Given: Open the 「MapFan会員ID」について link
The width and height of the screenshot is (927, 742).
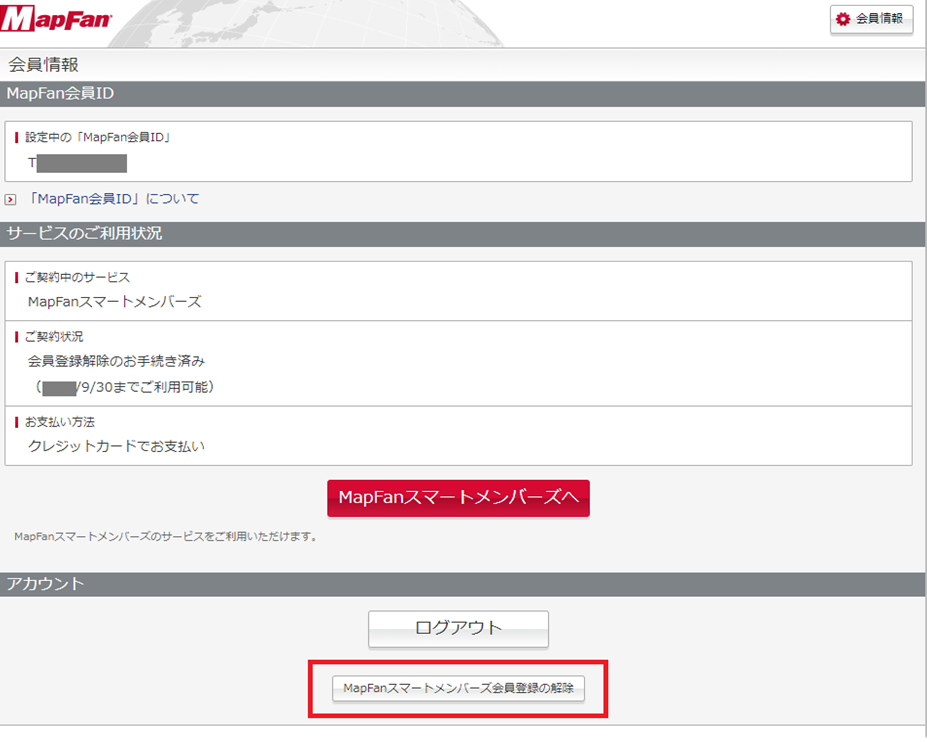Looking at the screenshot, I should click(x=114, y=199).
